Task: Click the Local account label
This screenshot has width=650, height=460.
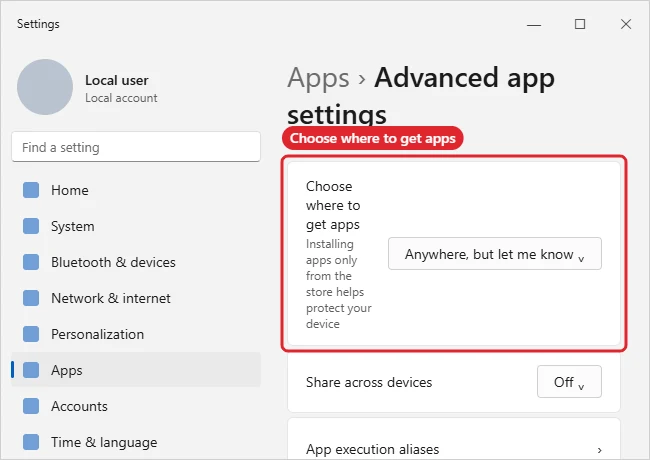Action: pyautogui.click(x=121, y=98)
